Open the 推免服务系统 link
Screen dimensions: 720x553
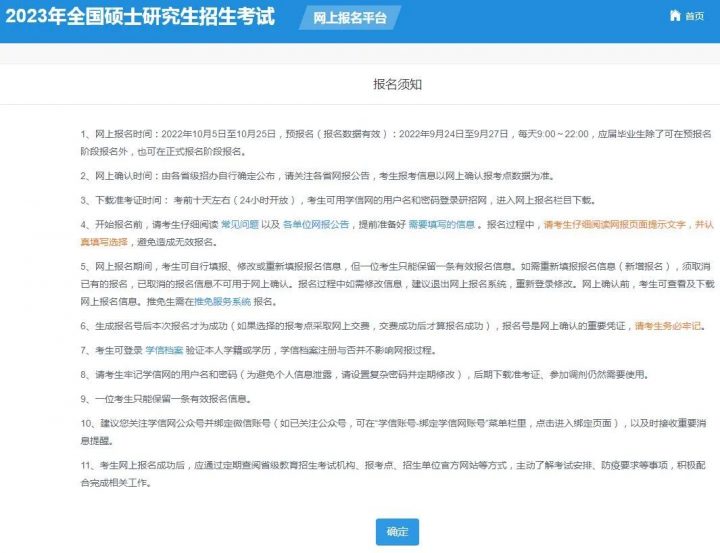(223, 302)
